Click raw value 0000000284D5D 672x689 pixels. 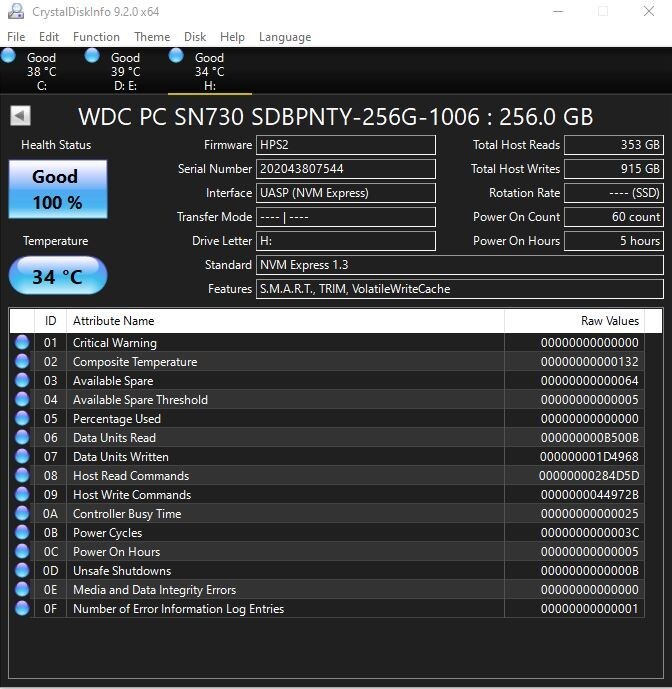(x=589, y=476)
